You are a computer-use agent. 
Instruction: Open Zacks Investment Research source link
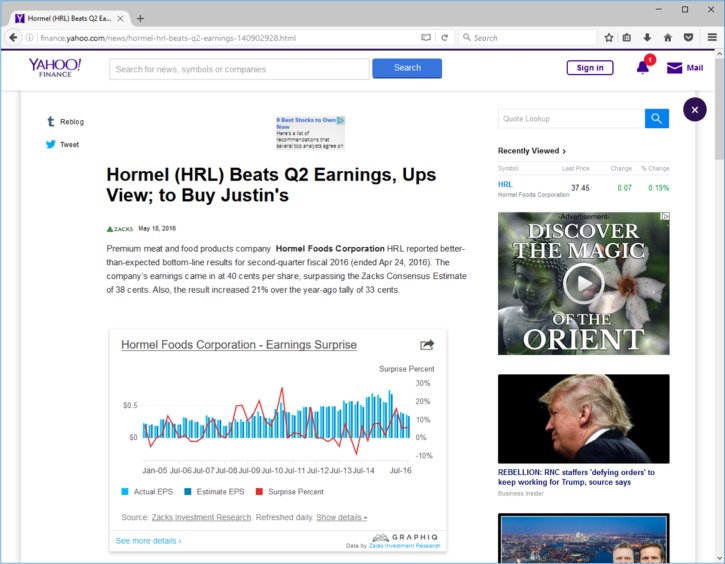[201, 517]
